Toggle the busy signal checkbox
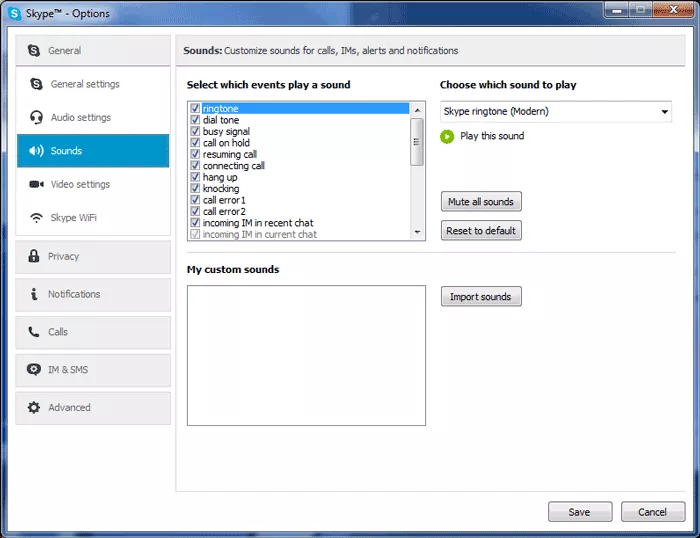Image resolution: width=700 pixels, height=538 pixels. pos(195,131)
